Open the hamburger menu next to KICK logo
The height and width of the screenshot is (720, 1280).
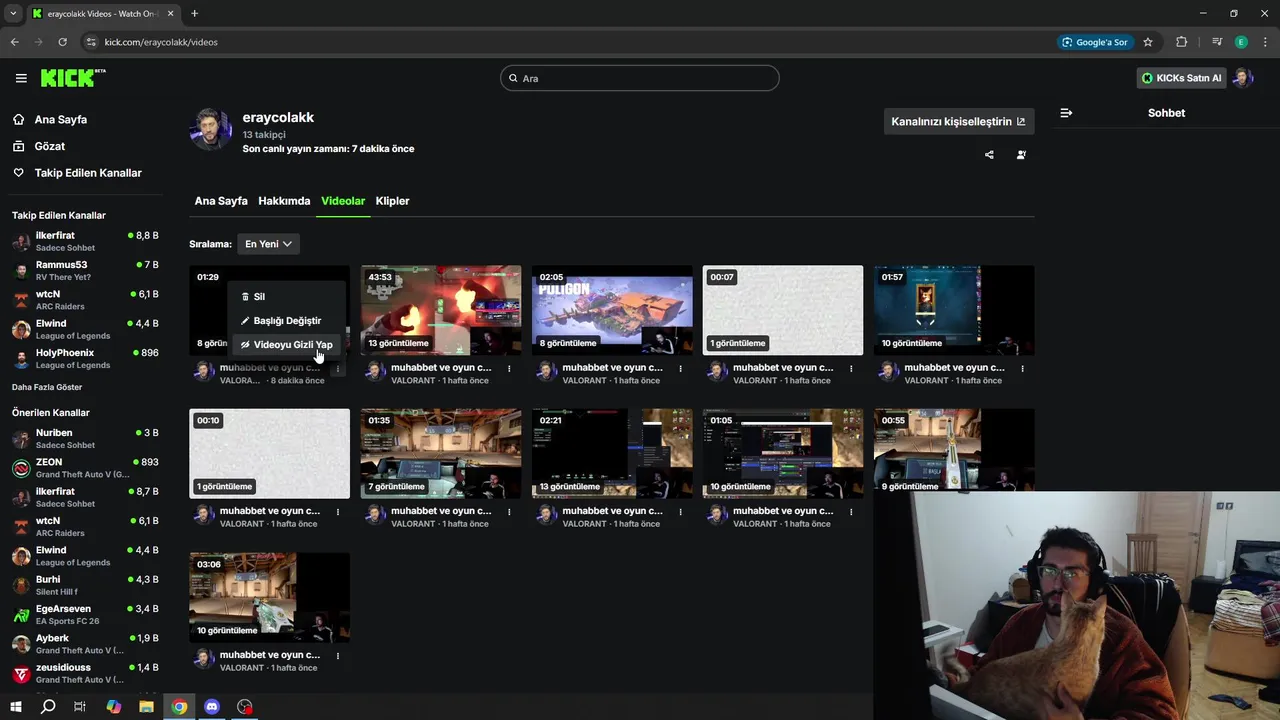click(x=21, y=78)
